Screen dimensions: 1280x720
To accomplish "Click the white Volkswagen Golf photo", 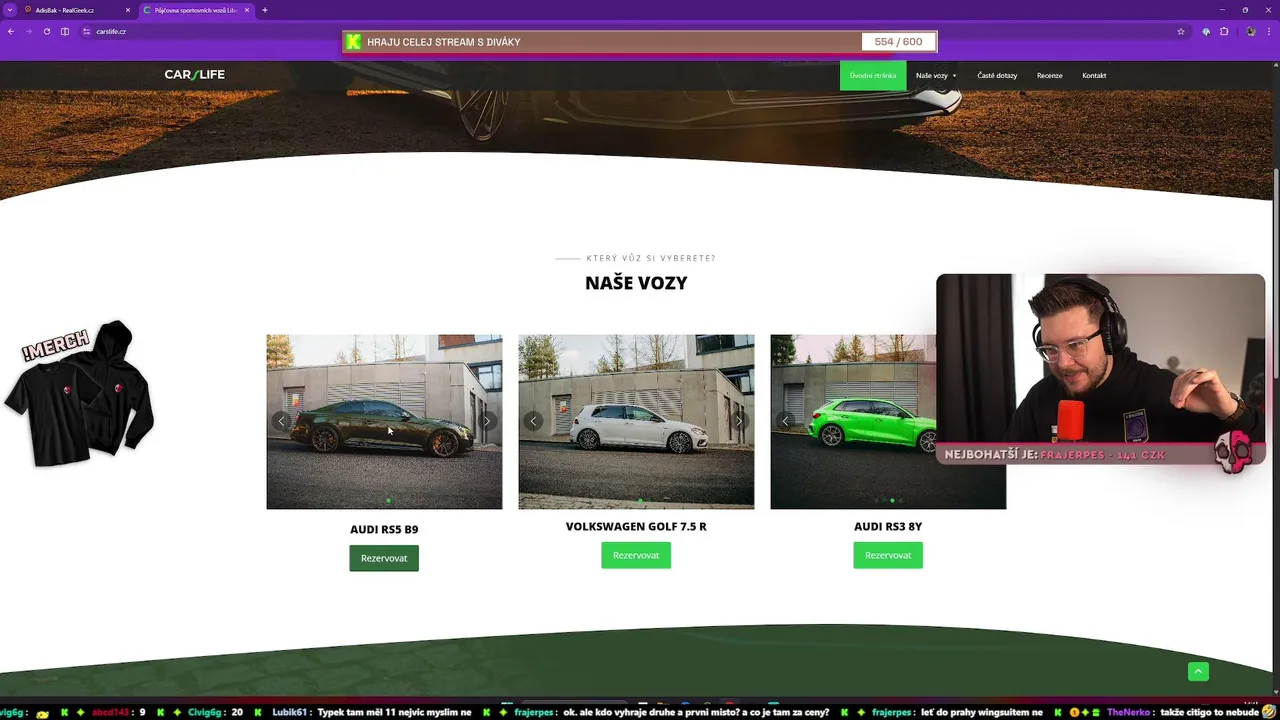I will [636, 421].
